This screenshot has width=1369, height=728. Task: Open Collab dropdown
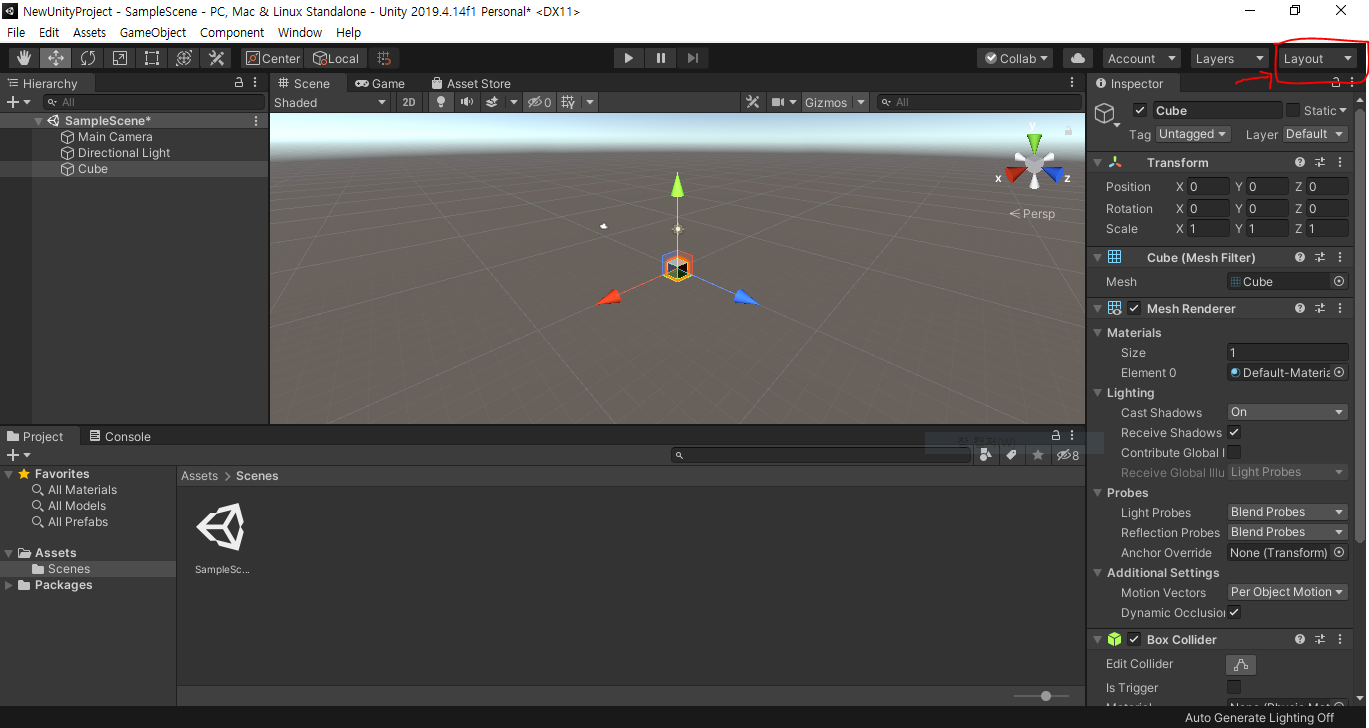[x=1015, y=58]
